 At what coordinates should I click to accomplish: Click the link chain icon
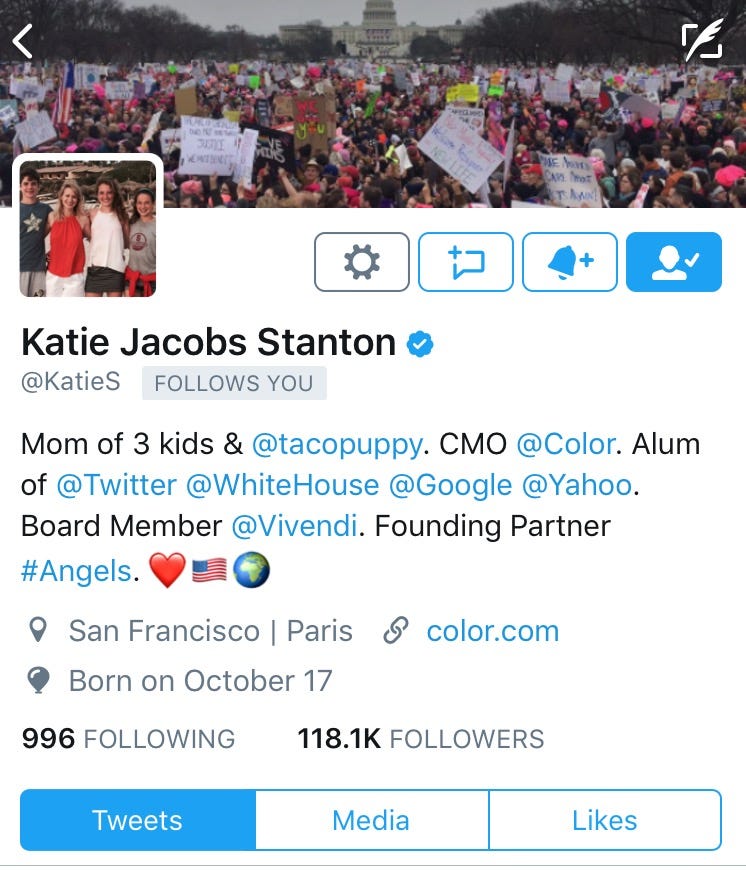click(x=396, y=630)
